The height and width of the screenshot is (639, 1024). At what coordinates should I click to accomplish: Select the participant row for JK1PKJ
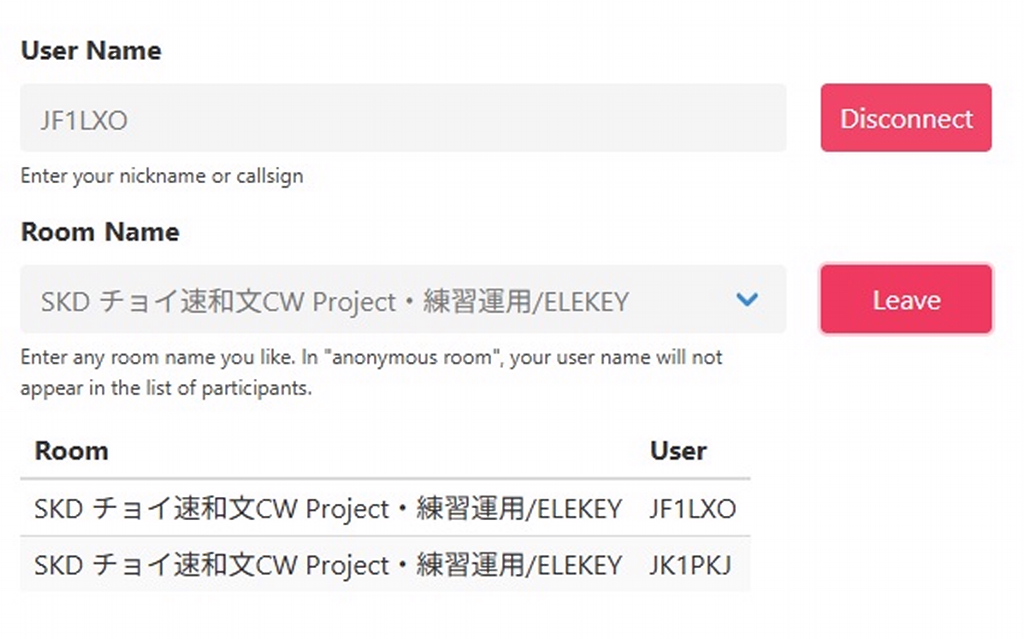pyautogui.click(x=385, y=565)
